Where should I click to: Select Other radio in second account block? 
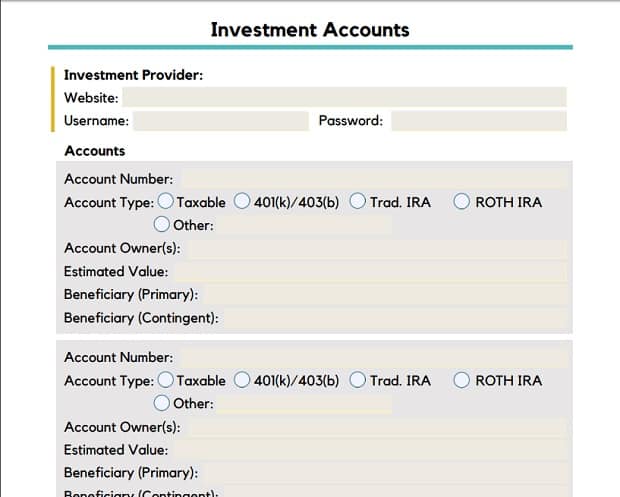pos(161,403)
